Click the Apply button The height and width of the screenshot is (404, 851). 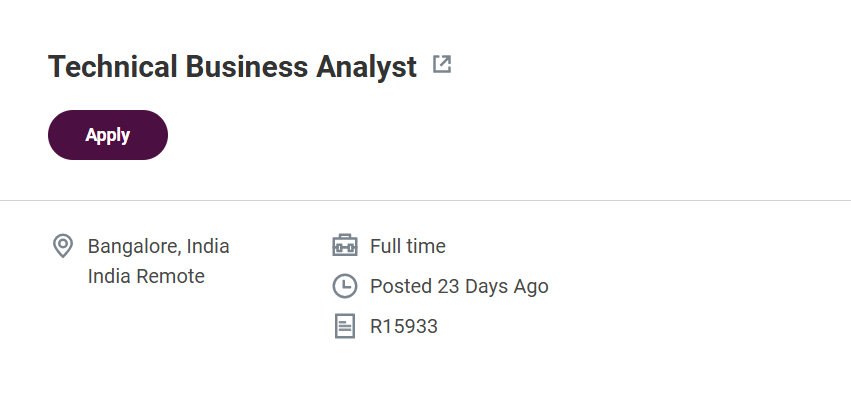[108, 135]
